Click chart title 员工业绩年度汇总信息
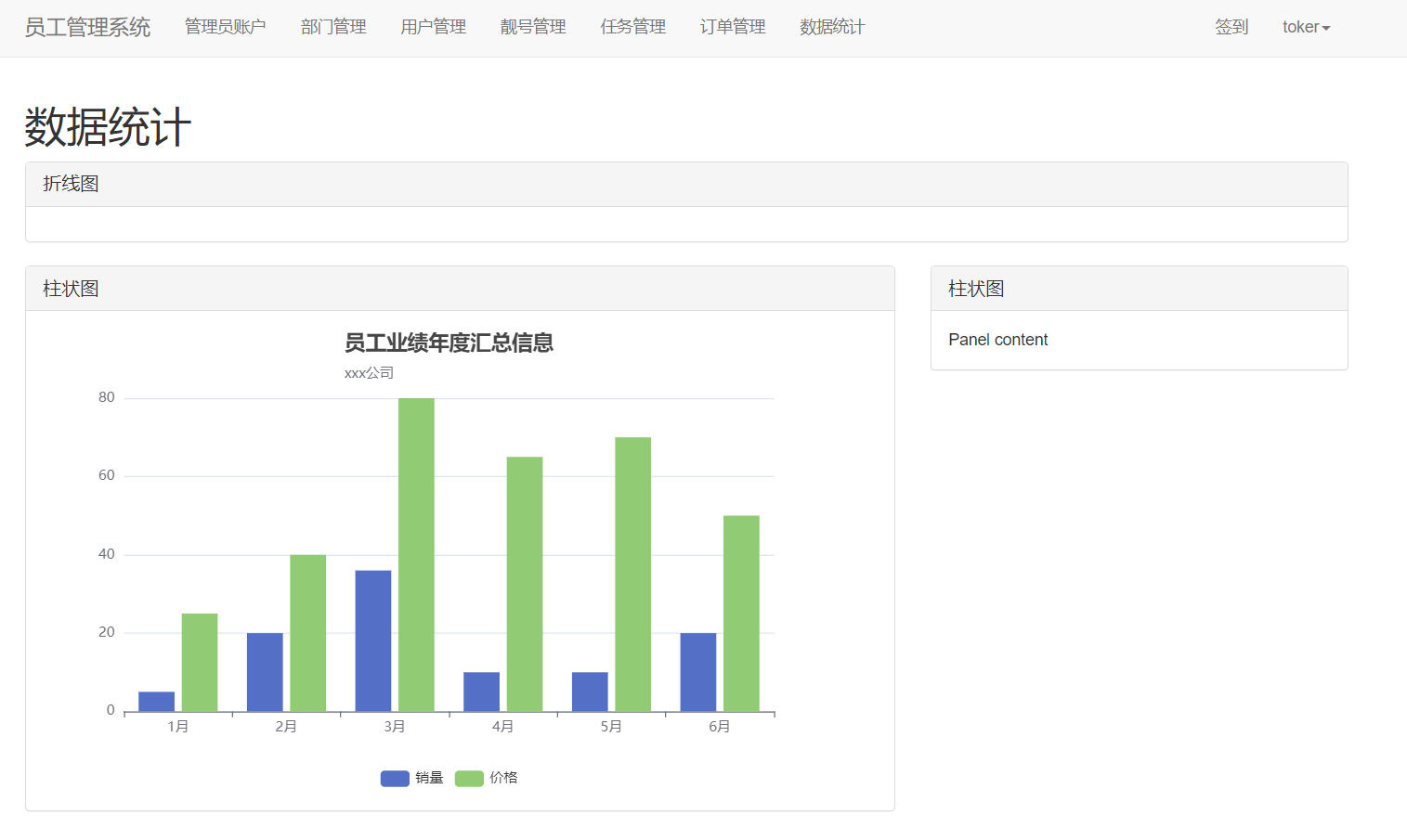The image size is (1407, 840). (449, 342)
